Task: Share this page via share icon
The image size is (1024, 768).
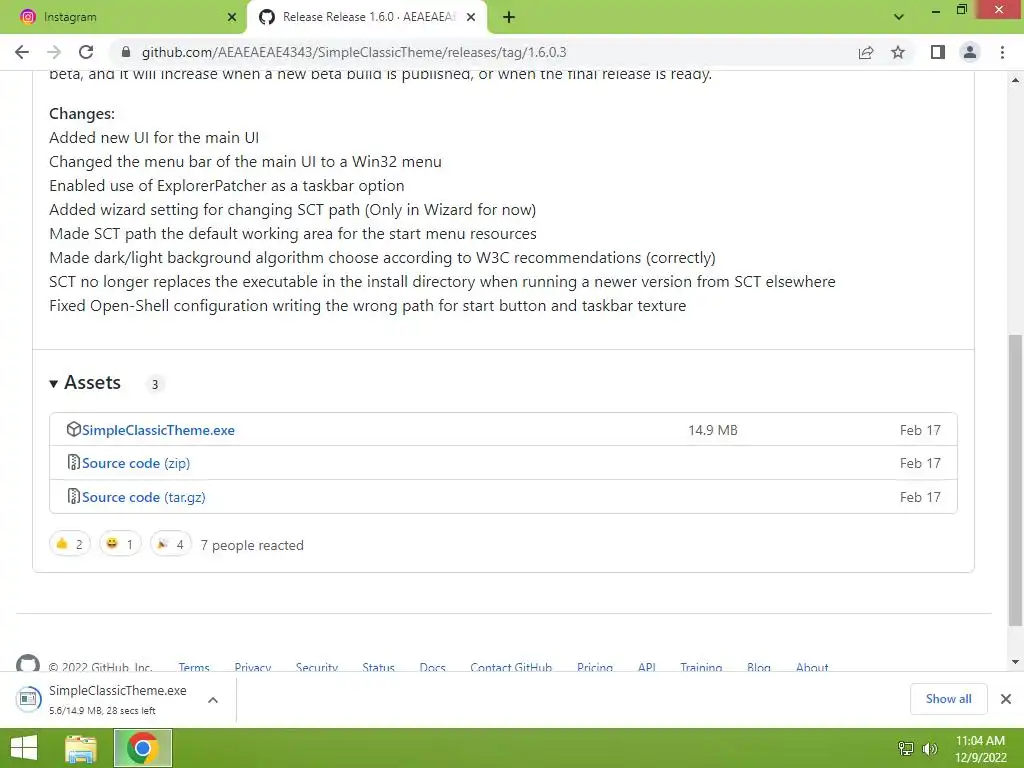Action: tap(866, 52)
